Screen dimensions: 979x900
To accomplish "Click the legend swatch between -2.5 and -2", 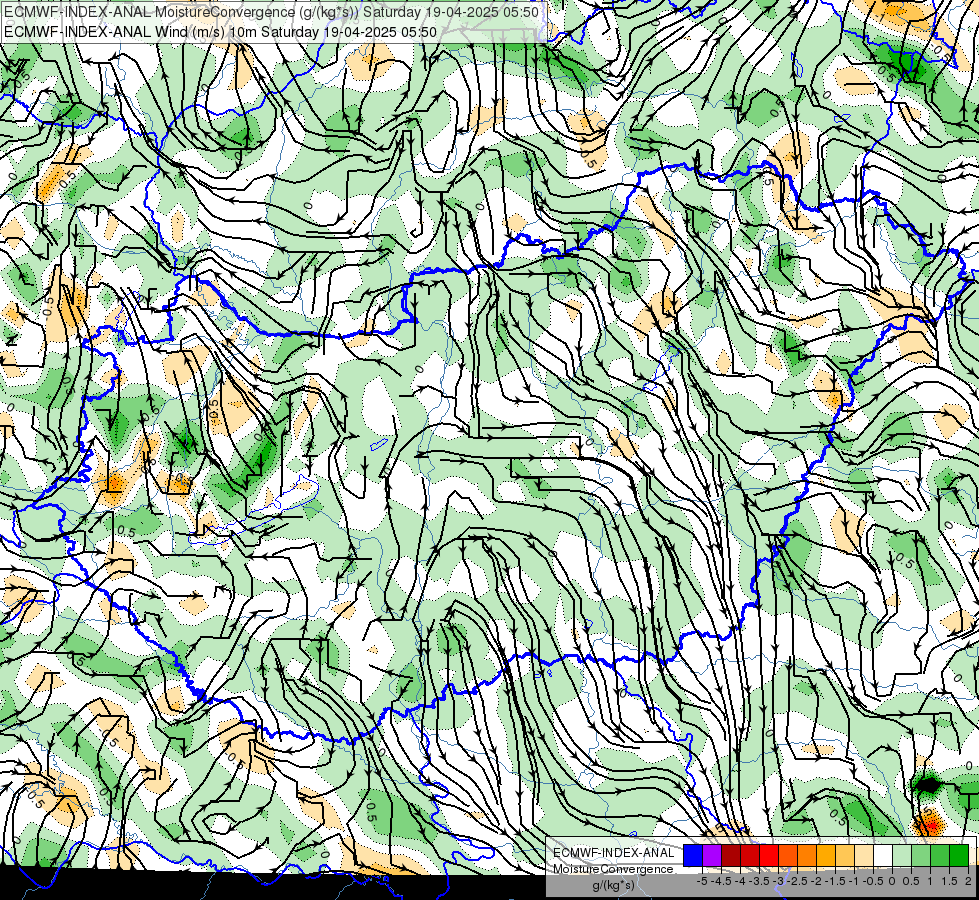I will (807, 855).
